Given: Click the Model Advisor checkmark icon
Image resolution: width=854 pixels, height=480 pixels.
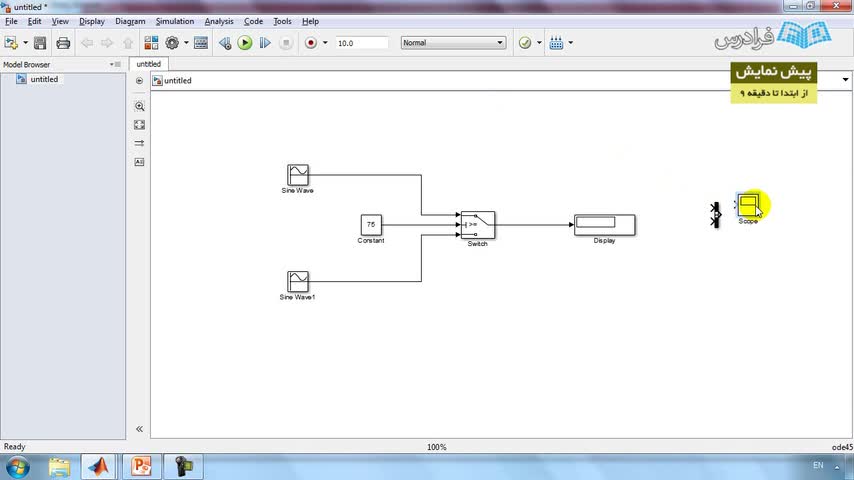Looking at the screenshot, I should click(525, 42).
